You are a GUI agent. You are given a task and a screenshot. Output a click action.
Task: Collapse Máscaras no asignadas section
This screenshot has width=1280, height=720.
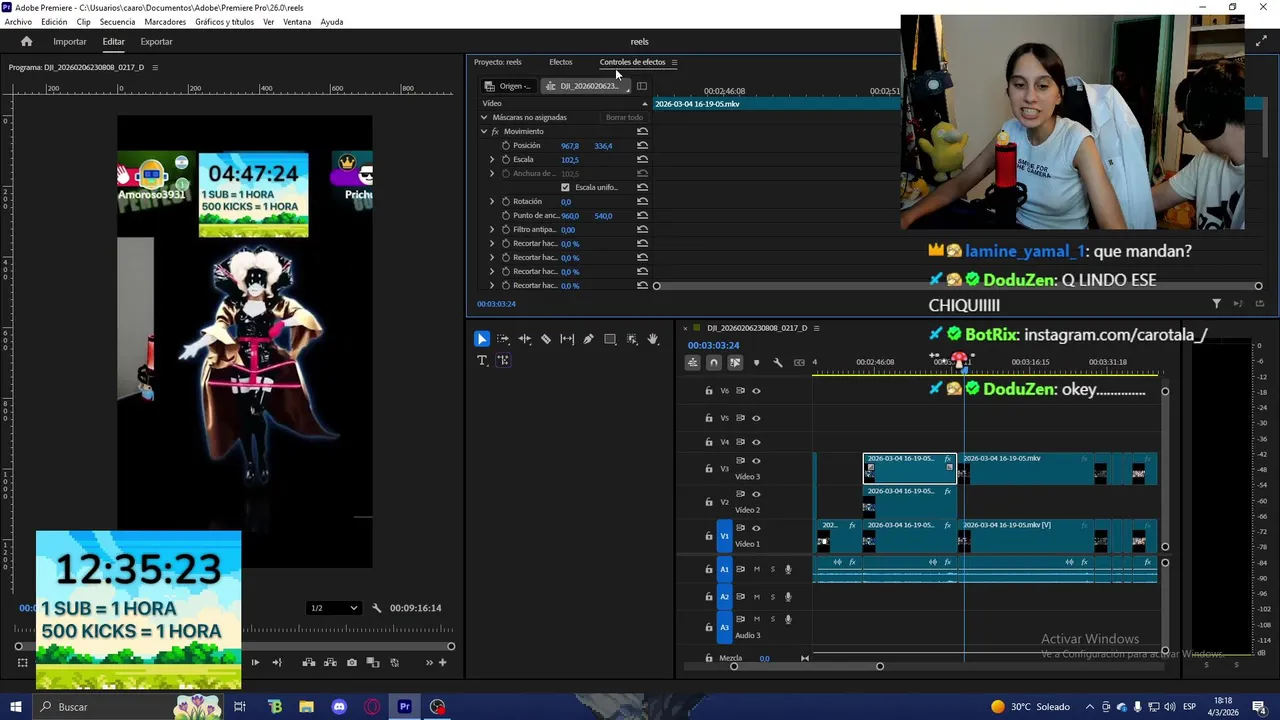point(484,117)
